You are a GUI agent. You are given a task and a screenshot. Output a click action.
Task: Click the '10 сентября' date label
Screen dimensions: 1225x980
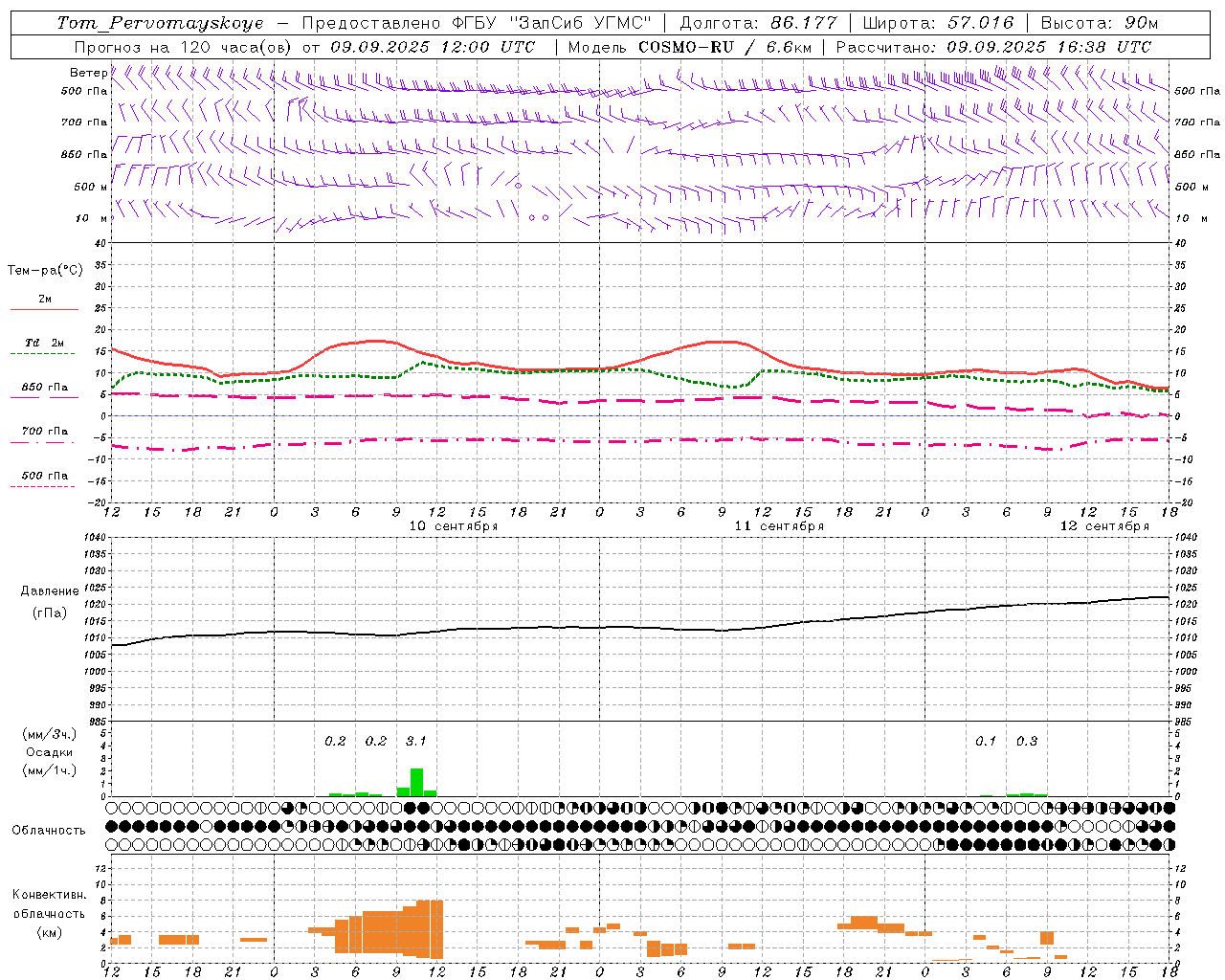point(454,526)
